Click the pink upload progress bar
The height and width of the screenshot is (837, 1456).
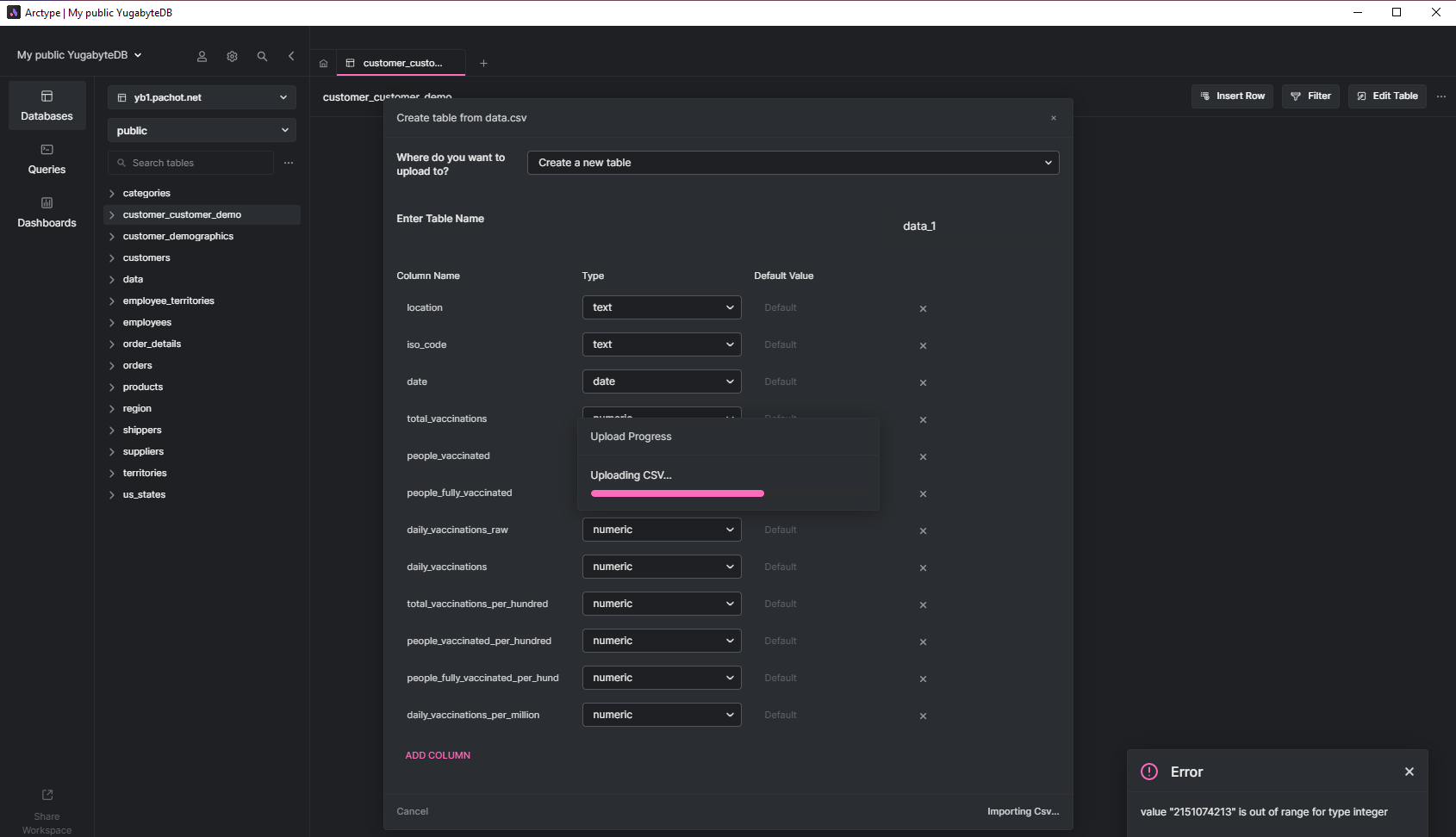tap(677, 493)
